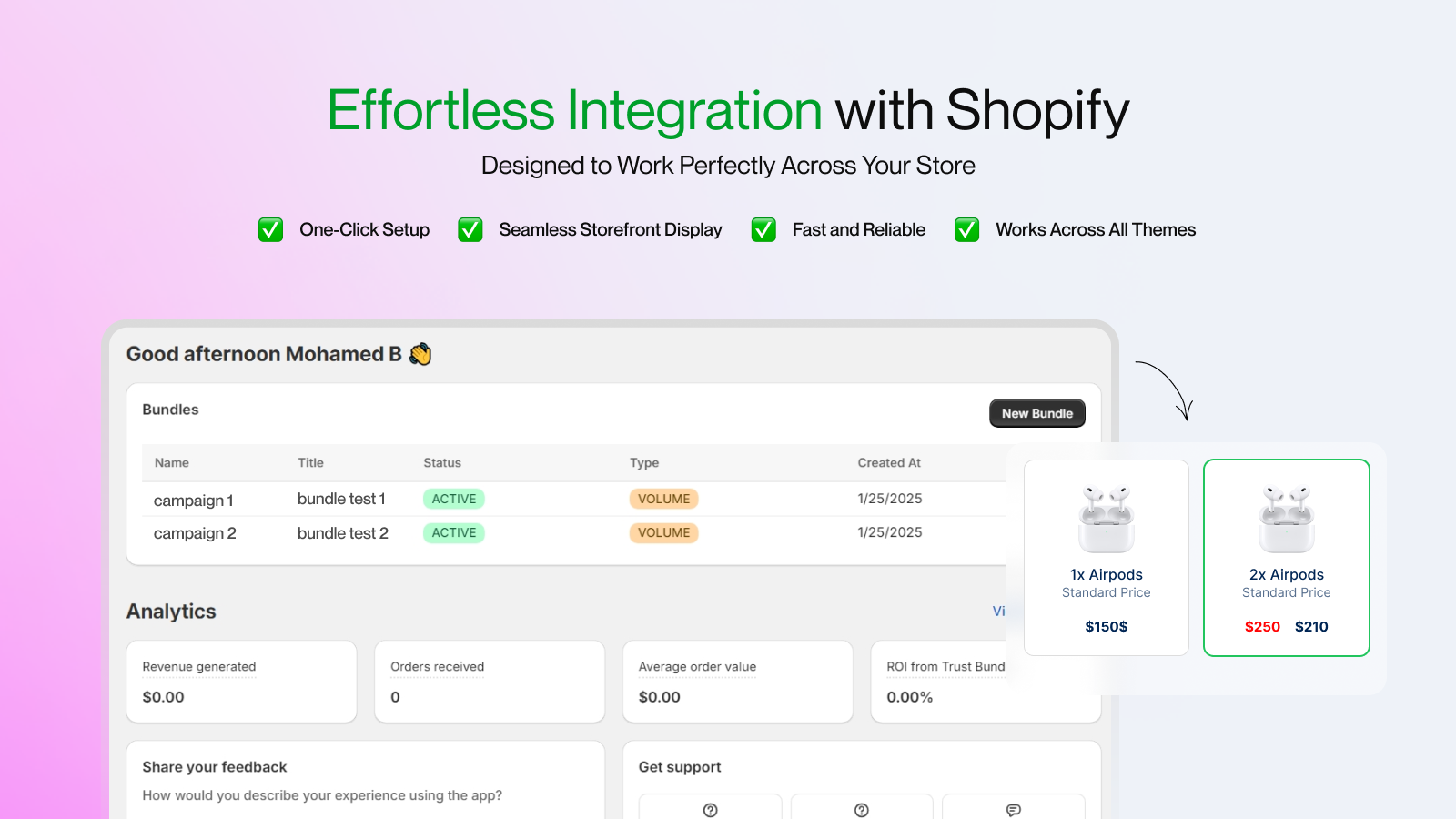Click the Name column header
Viewport: 1456px width, 819px height.
coord(172,463)
